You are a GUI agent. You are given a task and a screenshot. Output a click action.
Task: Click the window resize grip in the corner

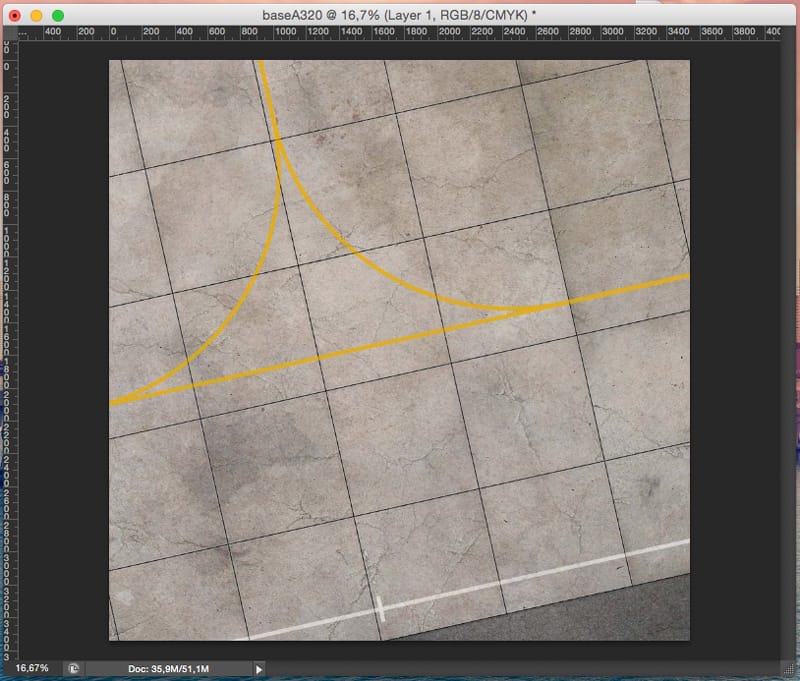click(x=789, y=669)
